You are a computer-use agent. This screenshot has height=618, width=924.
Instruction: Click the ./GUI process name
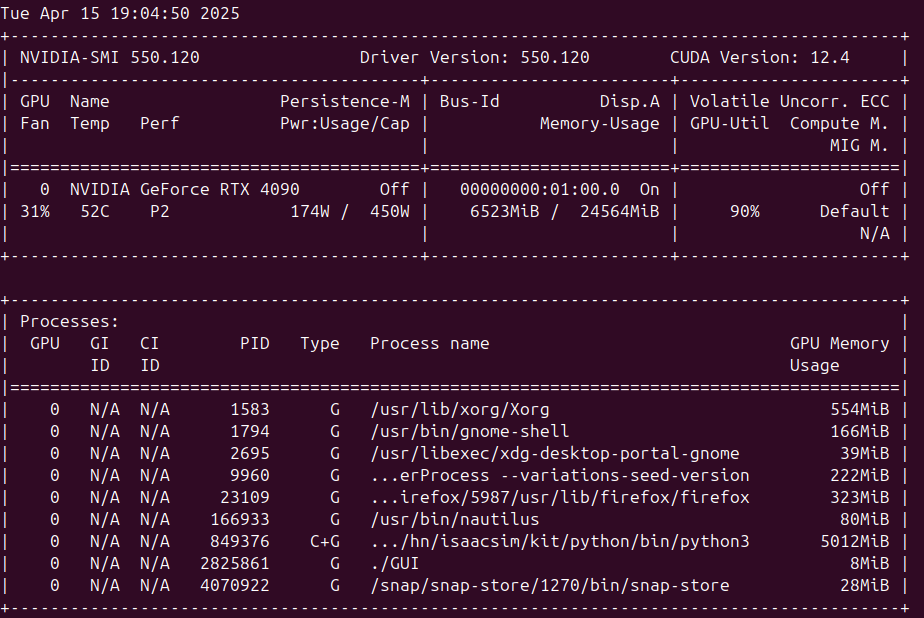(x=395, y=564)
